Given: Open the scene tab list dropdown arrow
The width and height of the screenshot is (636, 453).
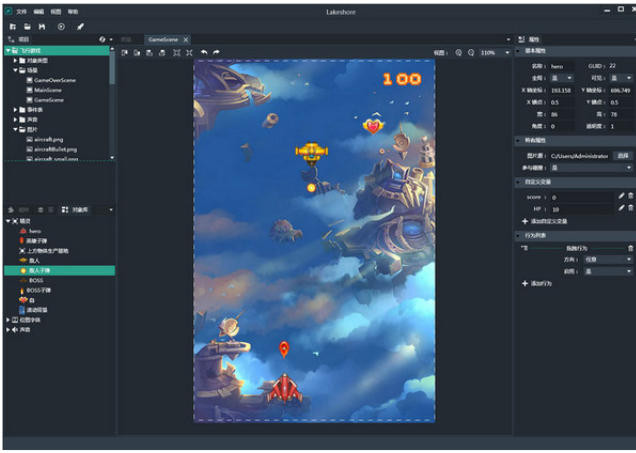Looking at the screenshot, I should [x=508, y=40].
